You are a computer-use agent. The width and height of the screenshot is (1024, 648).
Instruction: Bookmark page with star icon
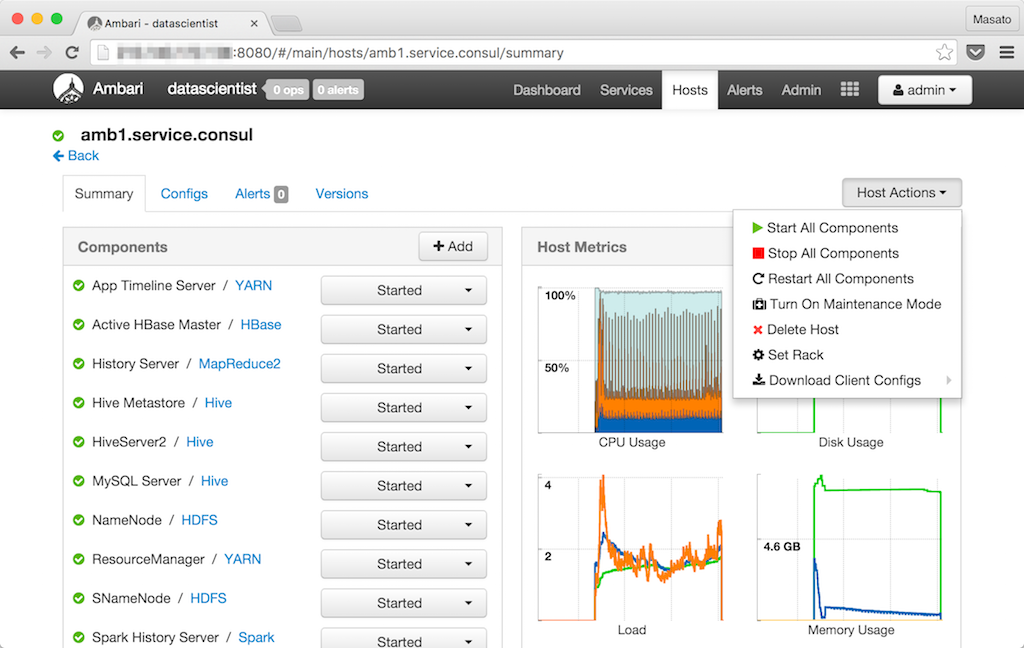point(944,52)
